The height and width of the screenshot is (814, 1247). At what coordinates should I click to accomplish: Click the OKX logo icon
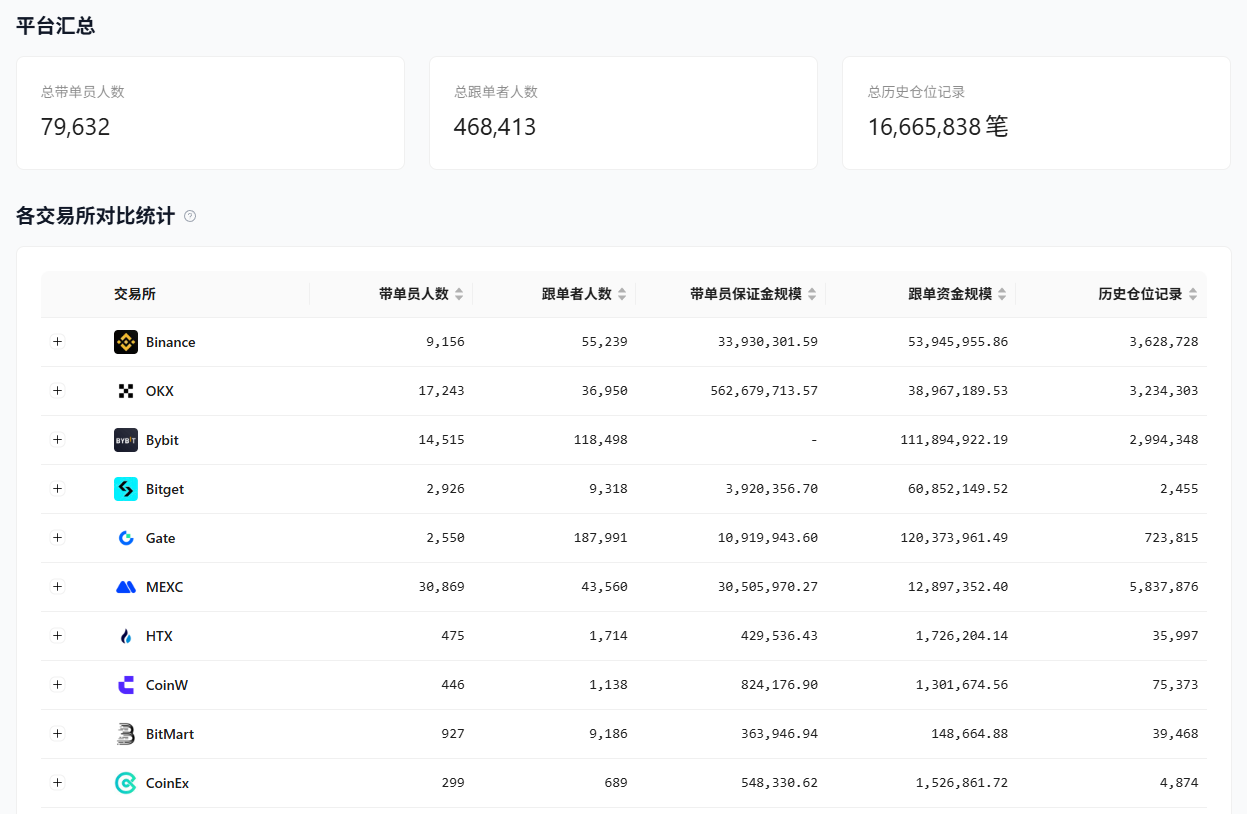click(x=126, y=391)
